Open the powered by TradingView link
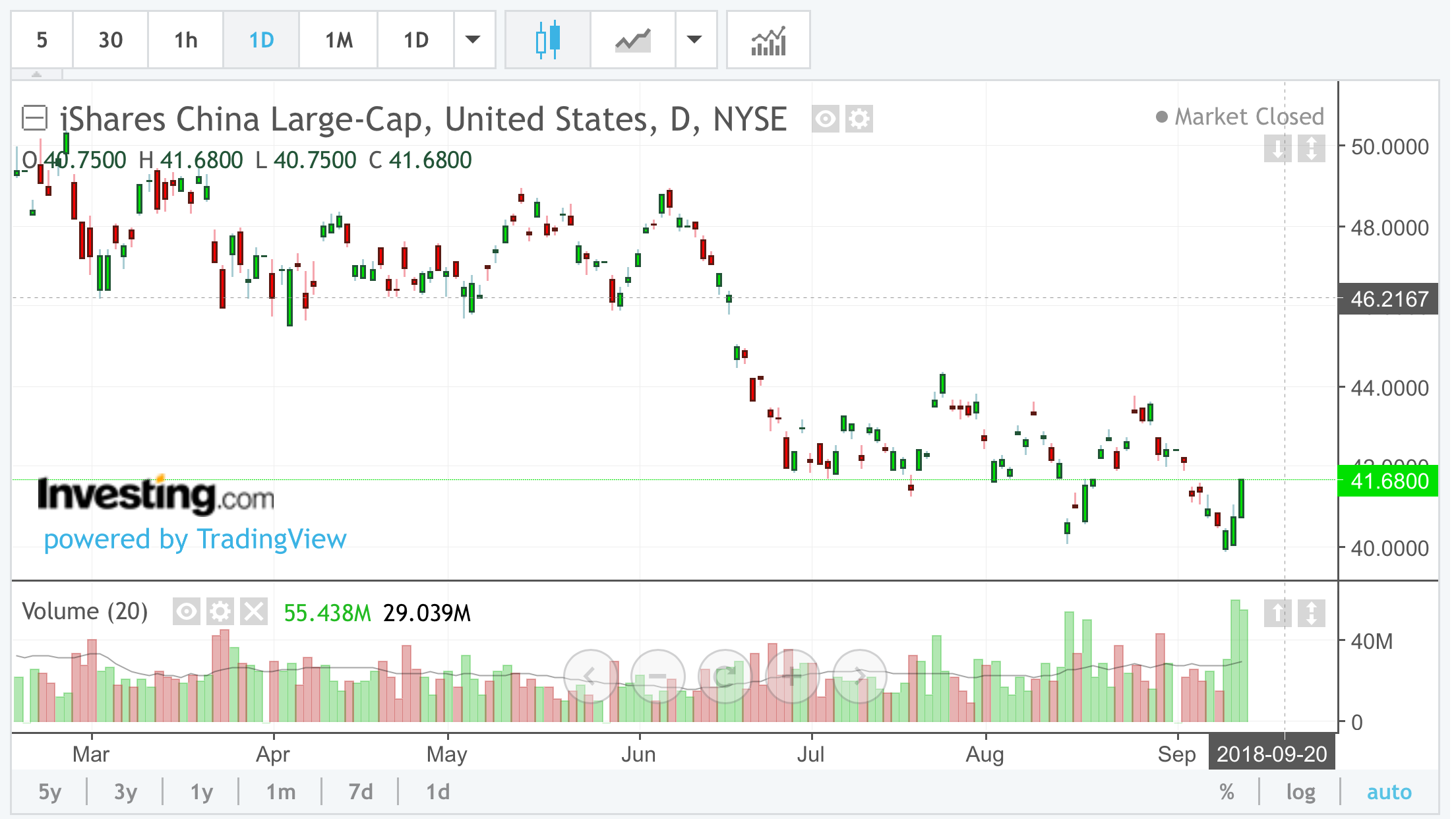This screenshot has height=819, width=1456. [195, 539]
